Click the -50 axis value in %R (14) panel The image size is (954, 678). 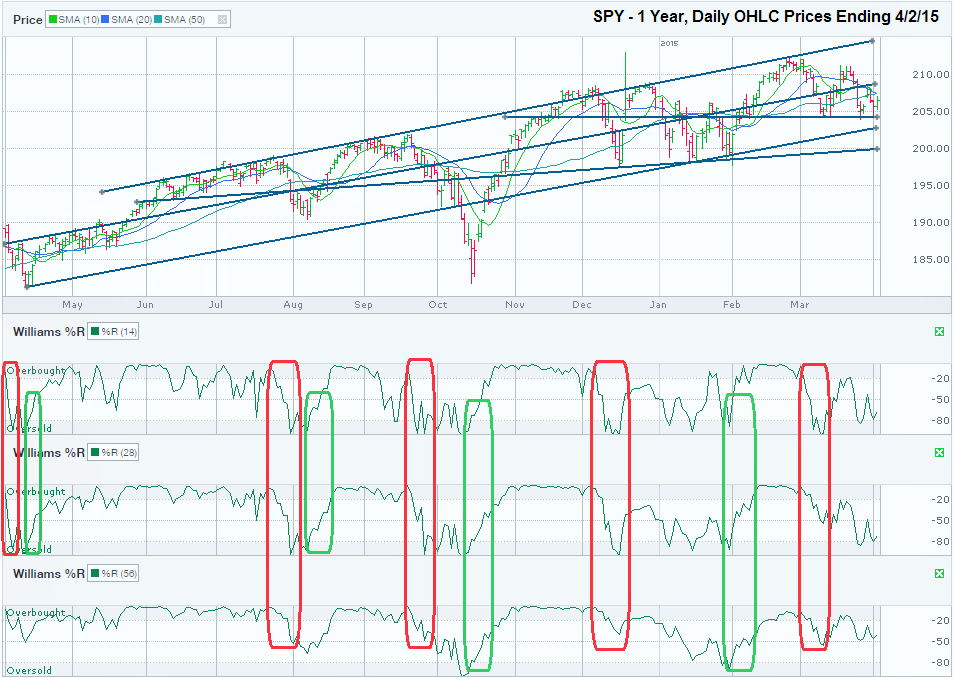coord(940,400)
